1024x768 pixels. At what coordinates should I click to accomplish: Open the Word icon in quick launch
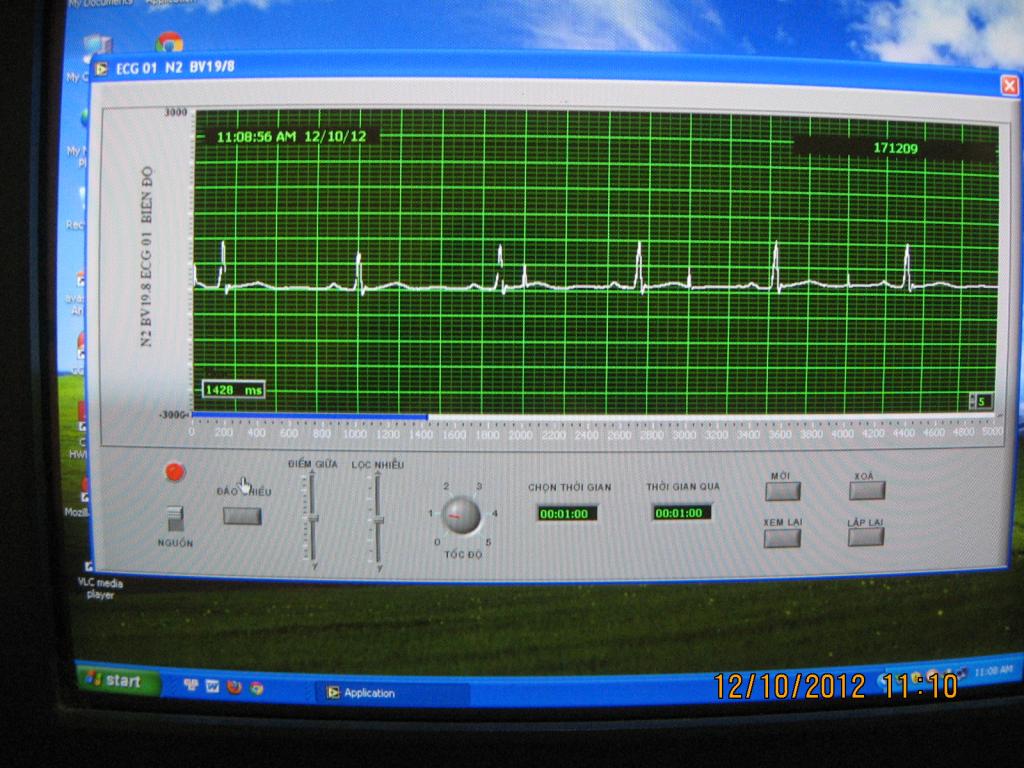(212, 686)
